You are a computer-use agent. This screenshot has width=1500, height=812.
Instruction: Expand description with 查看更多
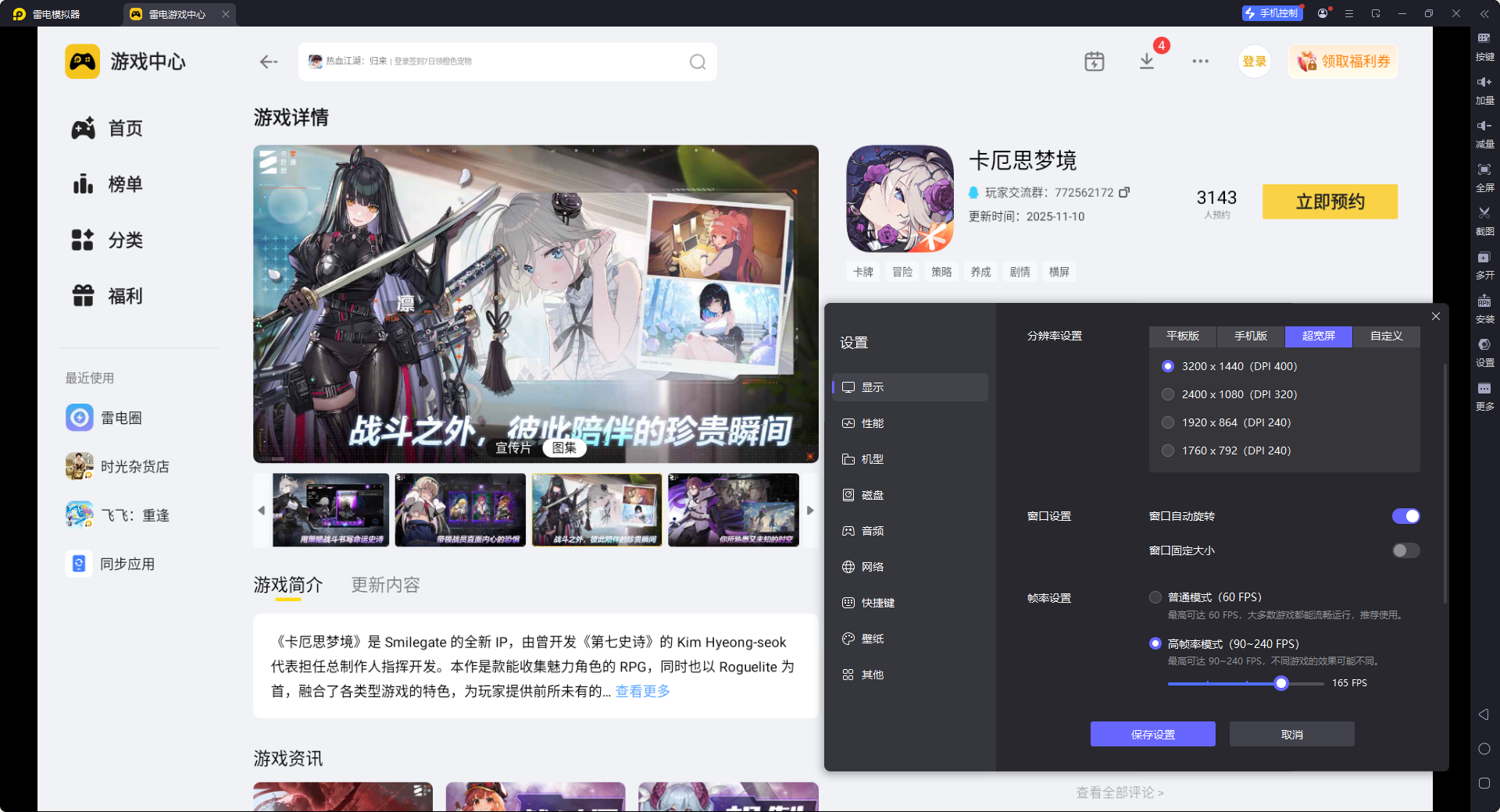643,691
